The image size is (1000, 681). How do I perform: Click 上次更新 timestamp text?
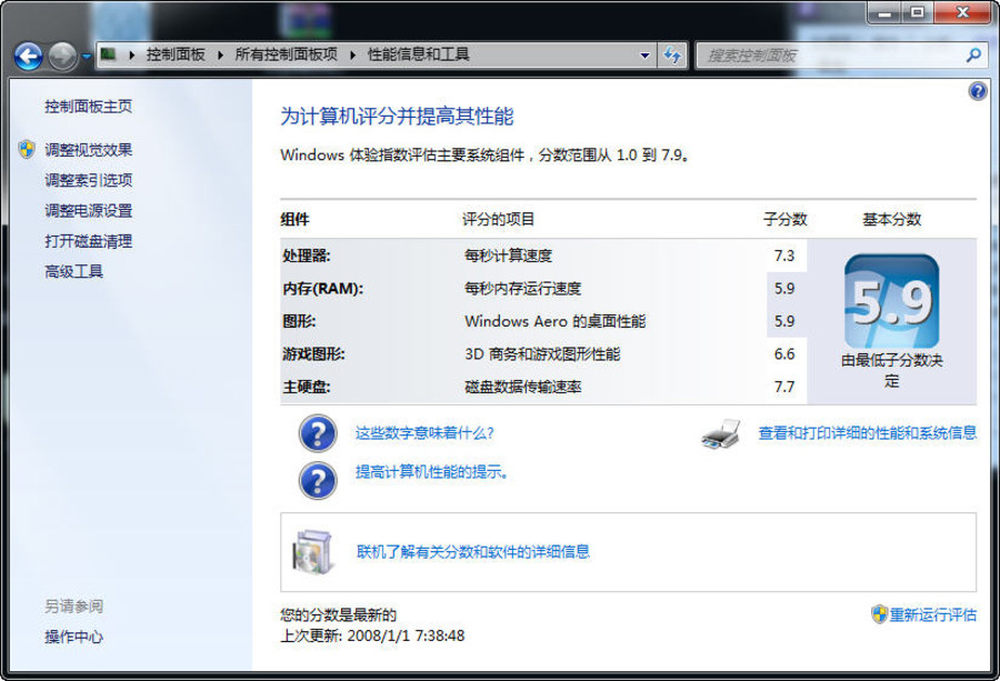tap(372, 636)
